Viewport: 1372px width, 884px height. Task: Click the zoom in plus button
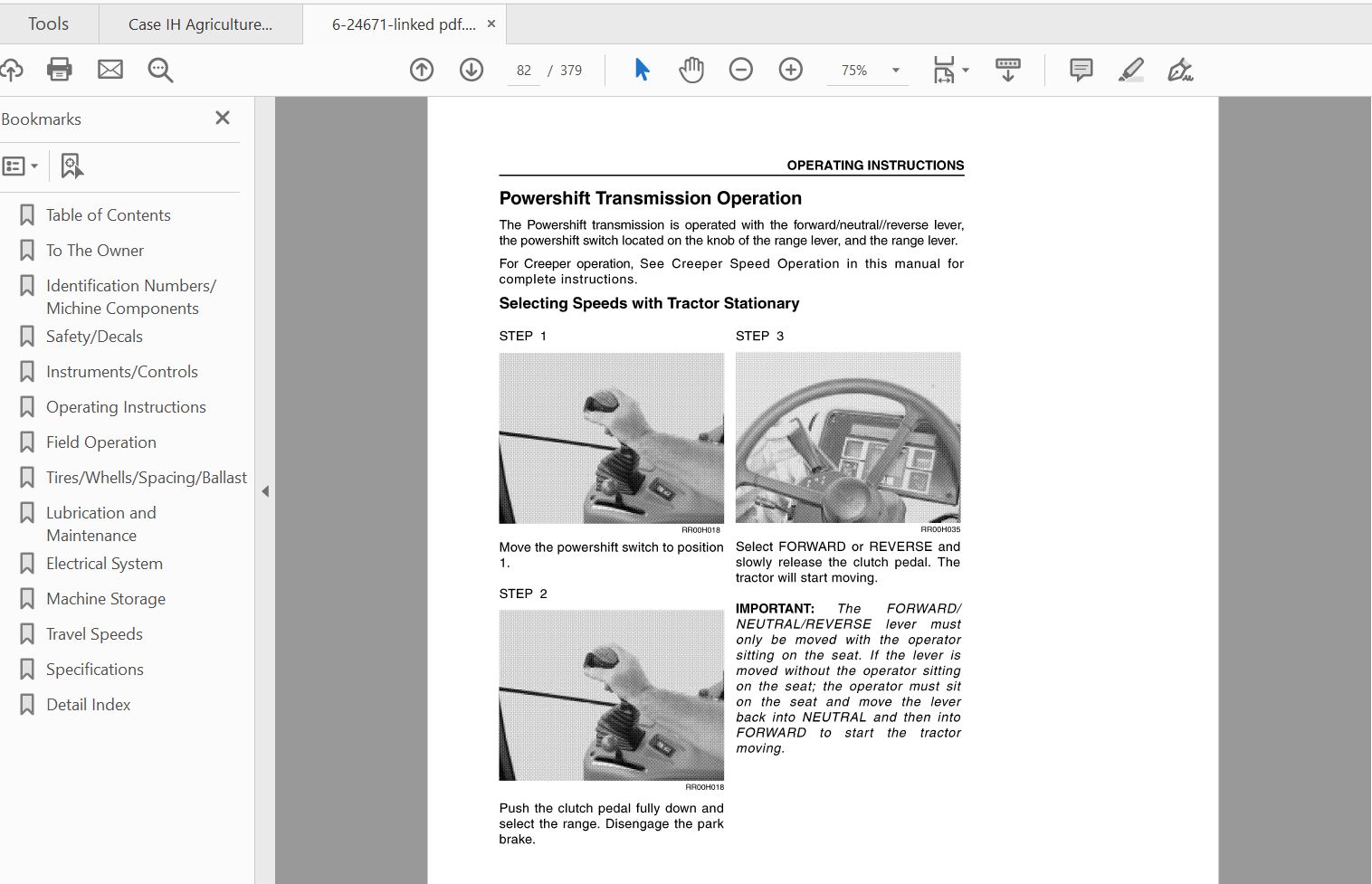point(791,70)
